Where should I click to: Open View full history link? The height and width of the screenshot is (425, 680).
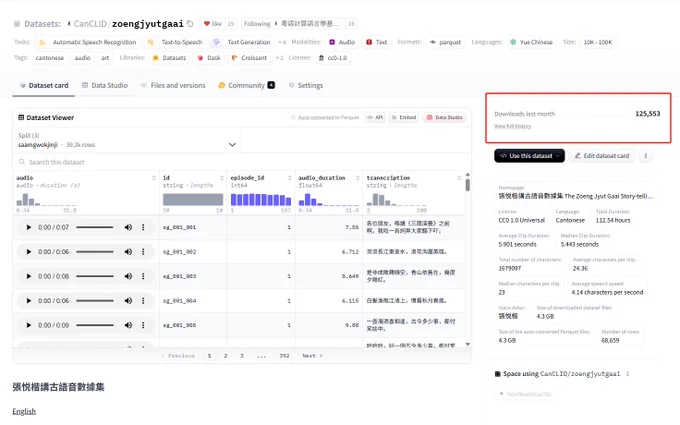[x=513, y=126]
